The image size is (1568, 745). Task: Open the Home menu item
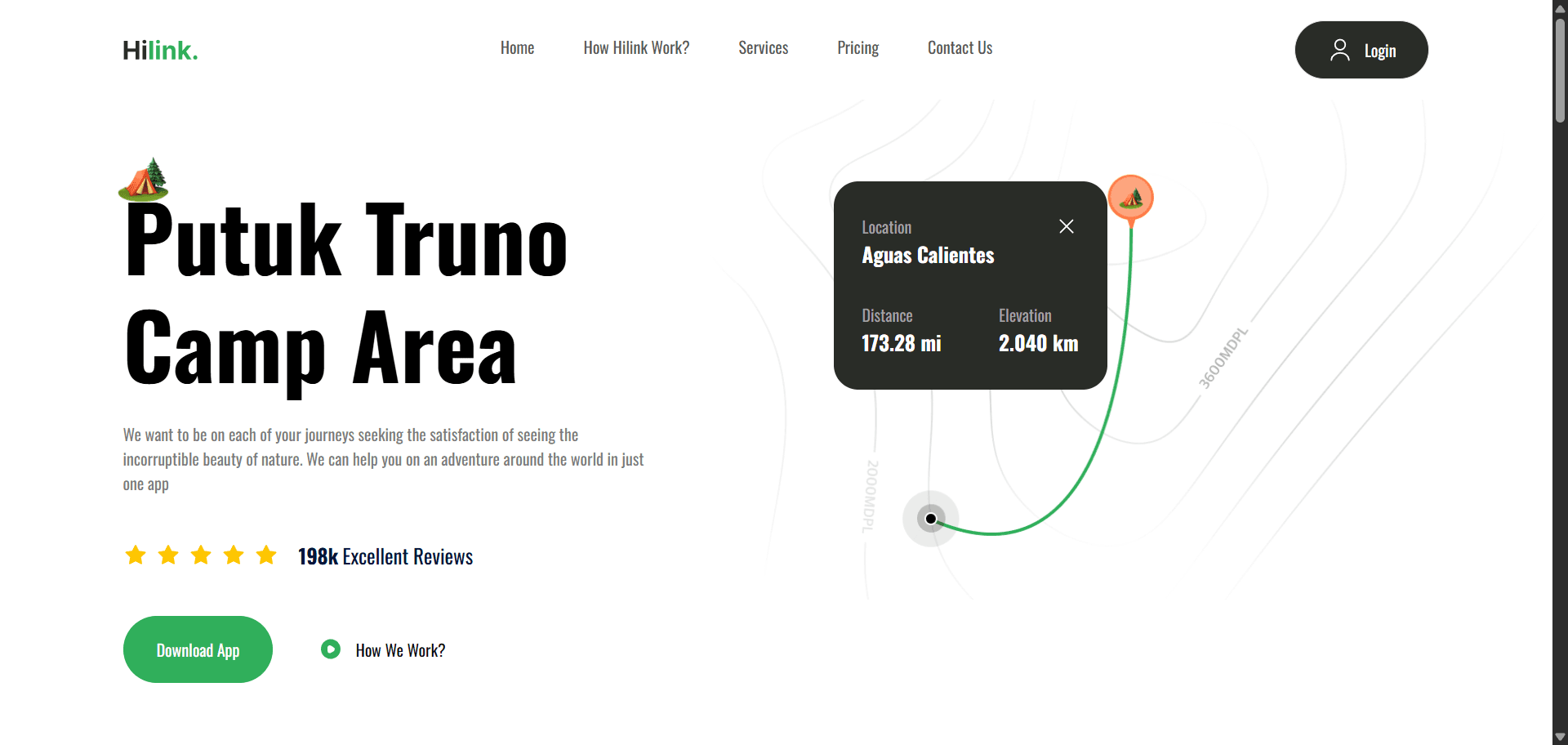(x=517, y=48)
